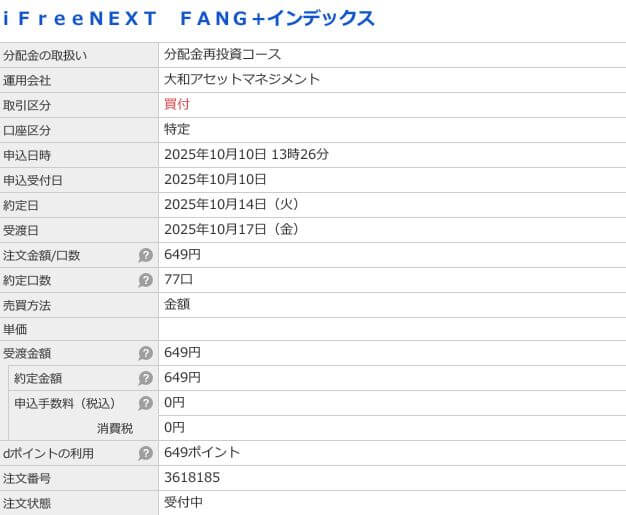Click the 分配金再投資コース value
This screenshot has width=626, height=515.
coord(223,54)
